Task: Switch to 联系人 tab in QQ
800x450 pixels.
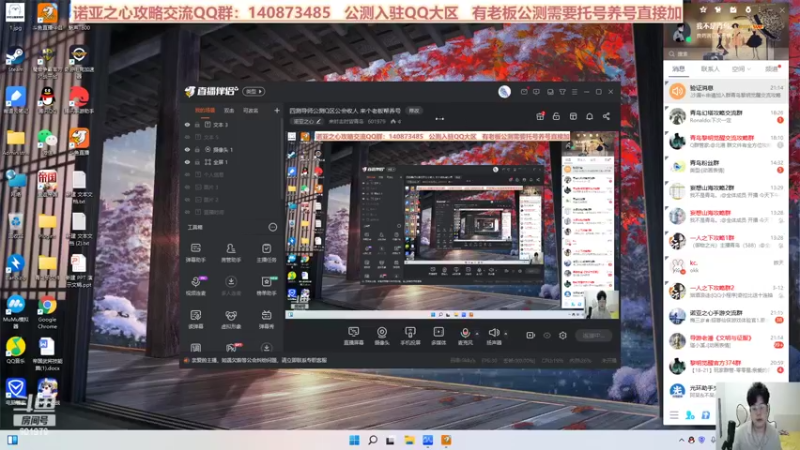Action: pos(710,69)
